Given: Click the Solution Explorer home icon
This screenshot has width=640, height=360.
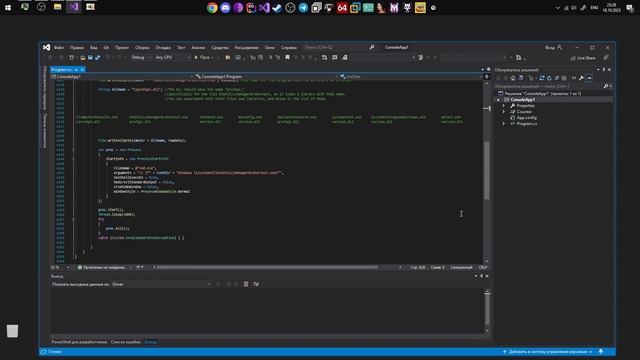Looking at the screenshot, I should click(x=513, y=78).
